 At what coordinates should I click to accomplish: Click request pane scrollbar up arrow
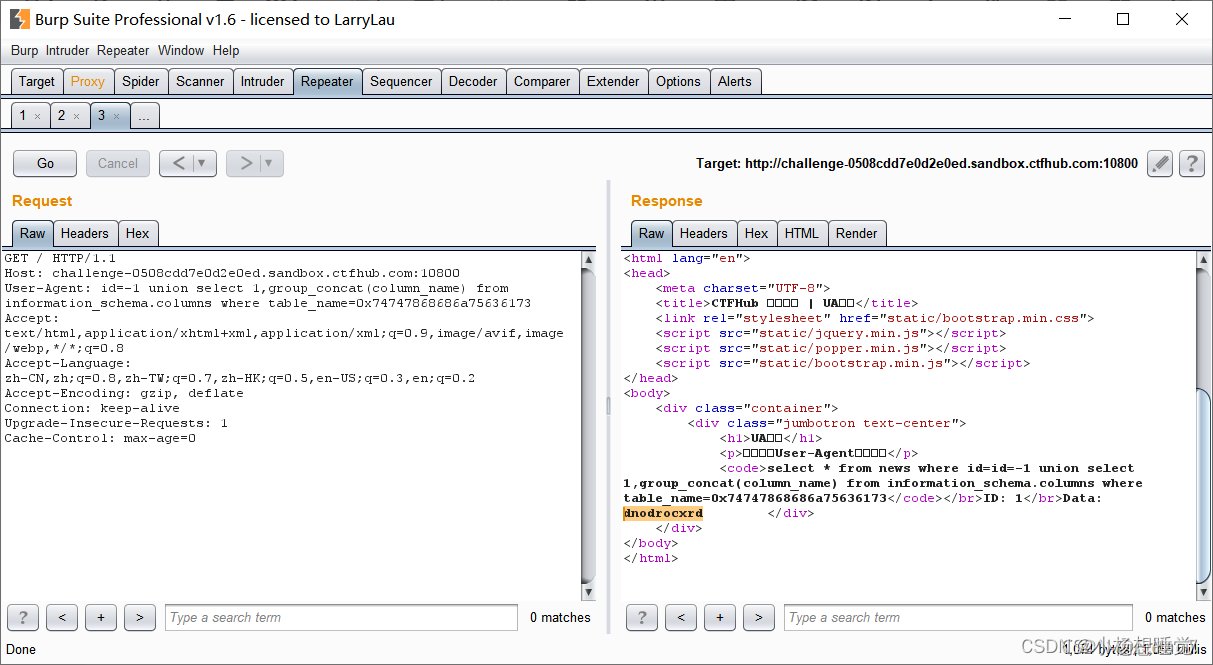(x=589, y=259)
